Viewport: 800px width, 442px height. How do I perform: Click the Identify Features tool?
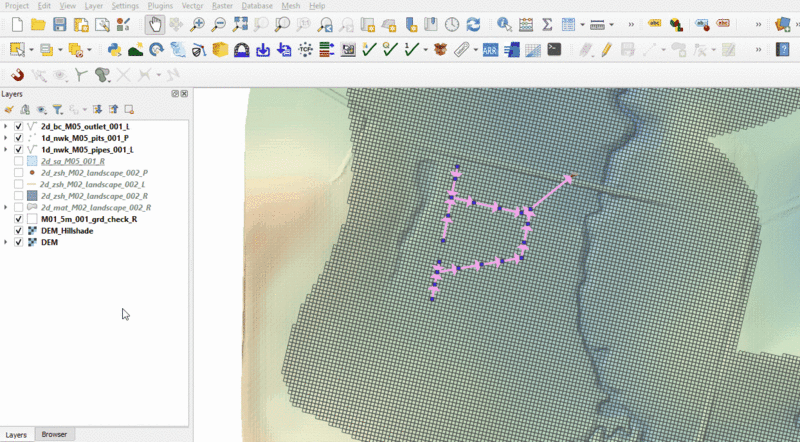click(x=503, y=24)
